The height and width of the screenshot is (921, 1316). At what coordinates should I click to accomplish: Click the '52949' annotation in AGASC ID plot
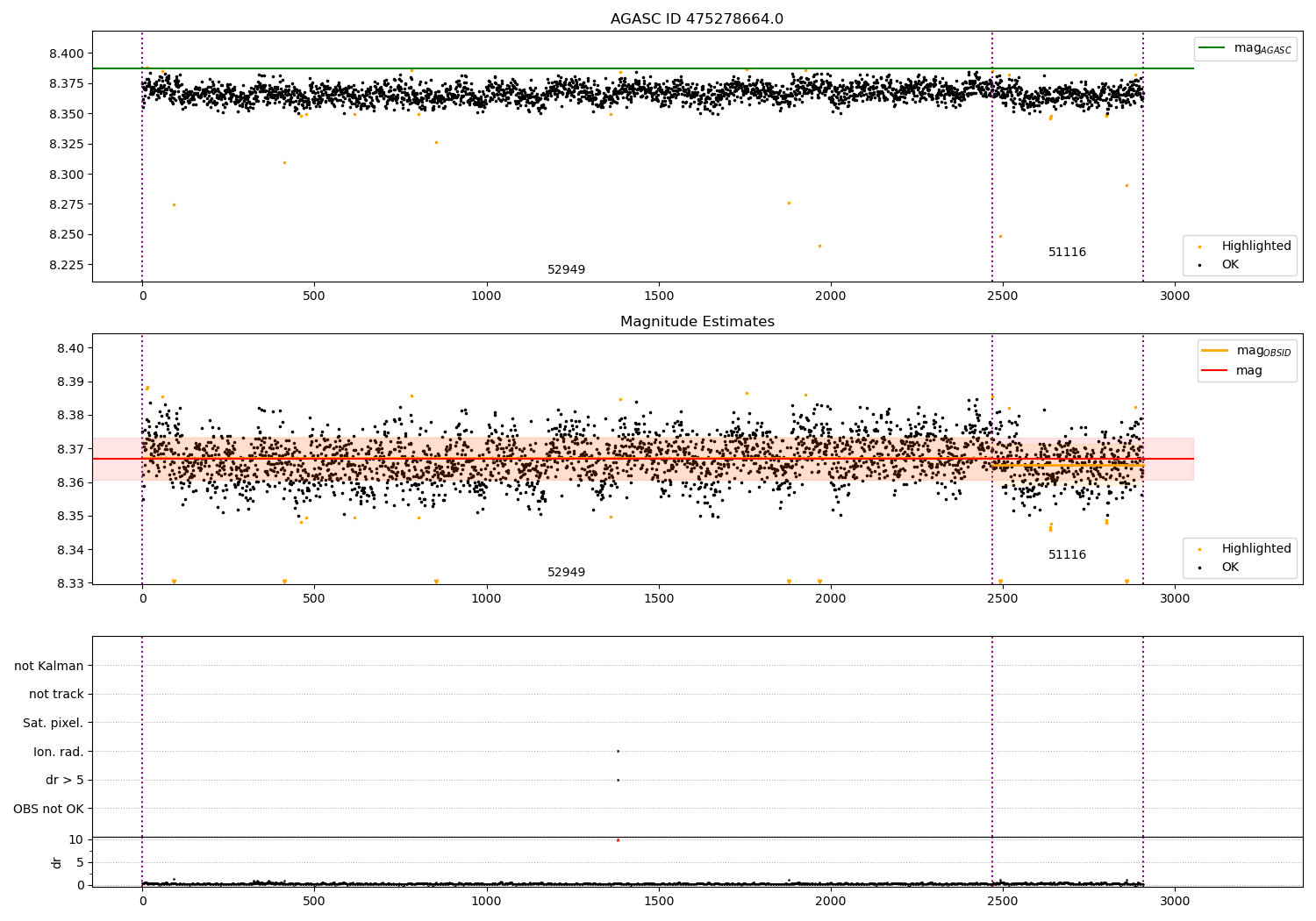point(566,270)
